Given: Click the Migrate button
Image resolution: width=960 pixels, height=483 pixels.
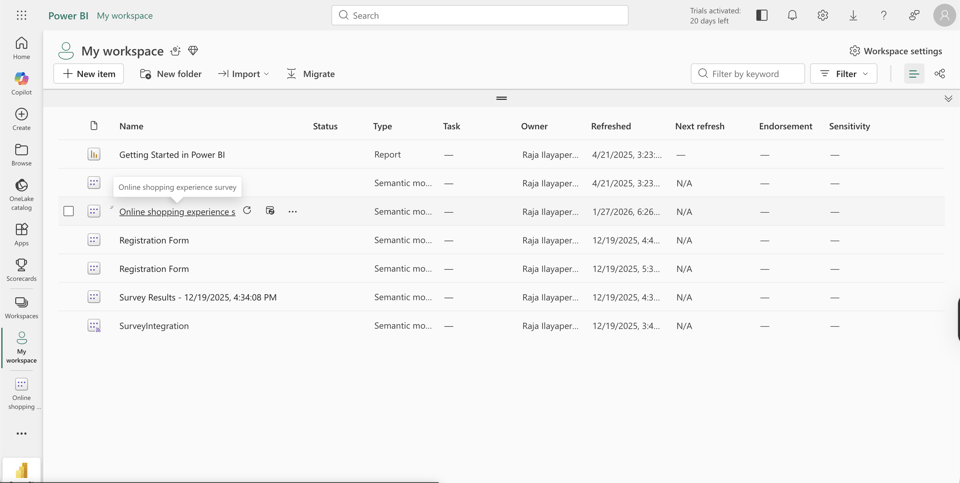Looking at the screenshot, I should [310, 73].
